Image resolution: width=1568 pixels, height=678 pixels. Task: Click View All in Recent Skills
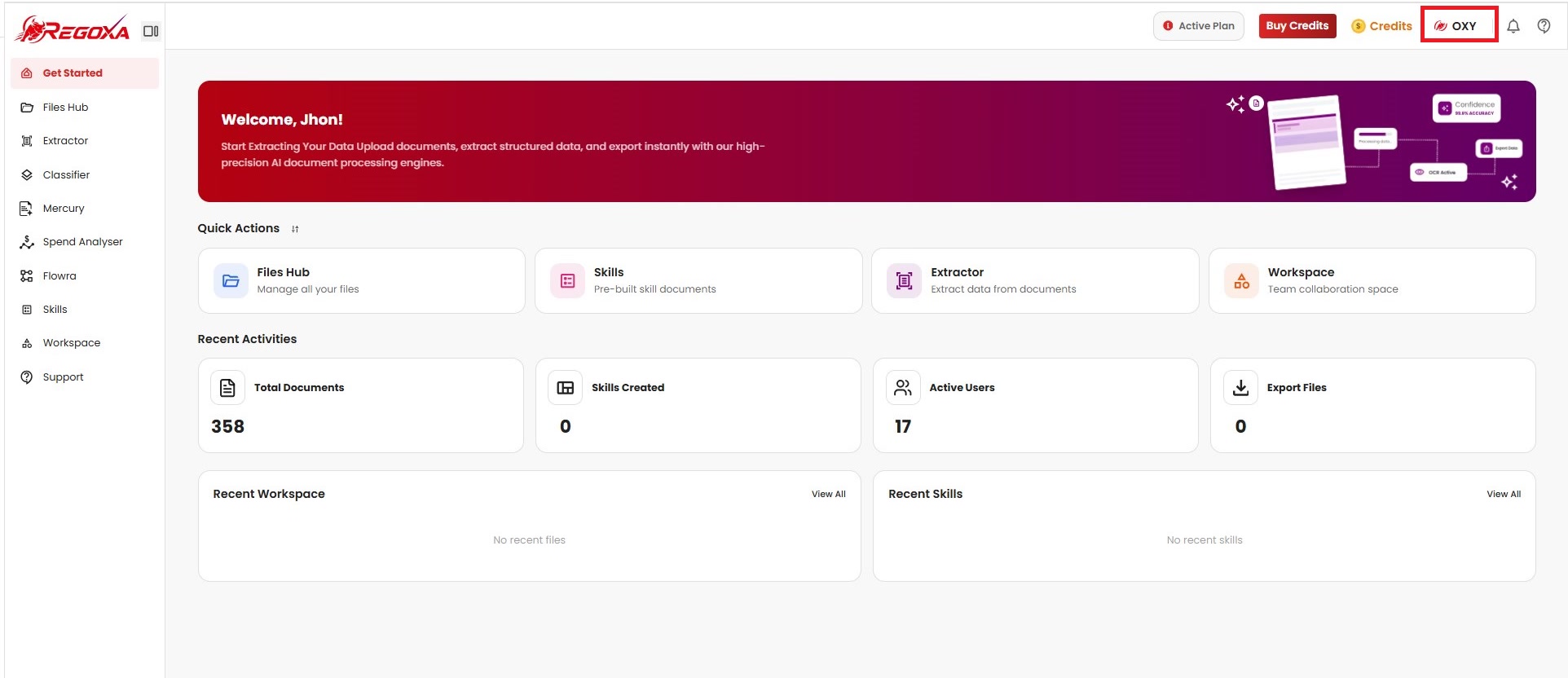coord(1504,494)
